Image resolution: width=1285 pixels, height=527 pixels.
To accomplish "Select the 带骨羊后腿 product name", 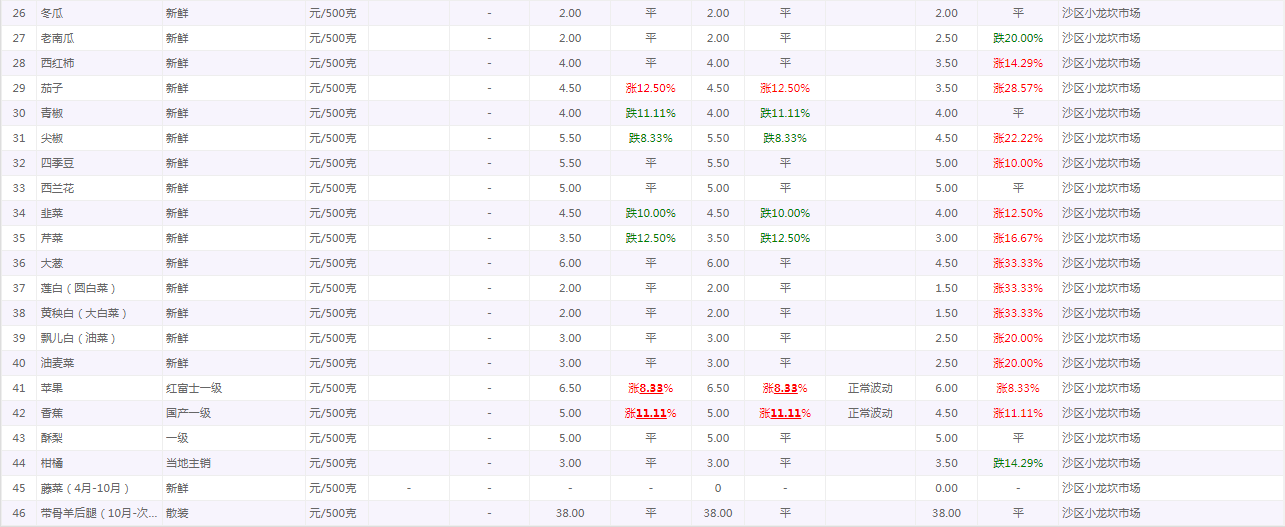I will 98,513.
